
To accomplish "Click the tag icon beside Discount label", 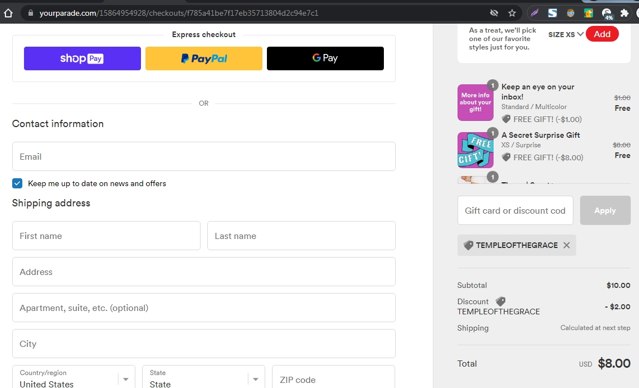I will tap(500, 301).
